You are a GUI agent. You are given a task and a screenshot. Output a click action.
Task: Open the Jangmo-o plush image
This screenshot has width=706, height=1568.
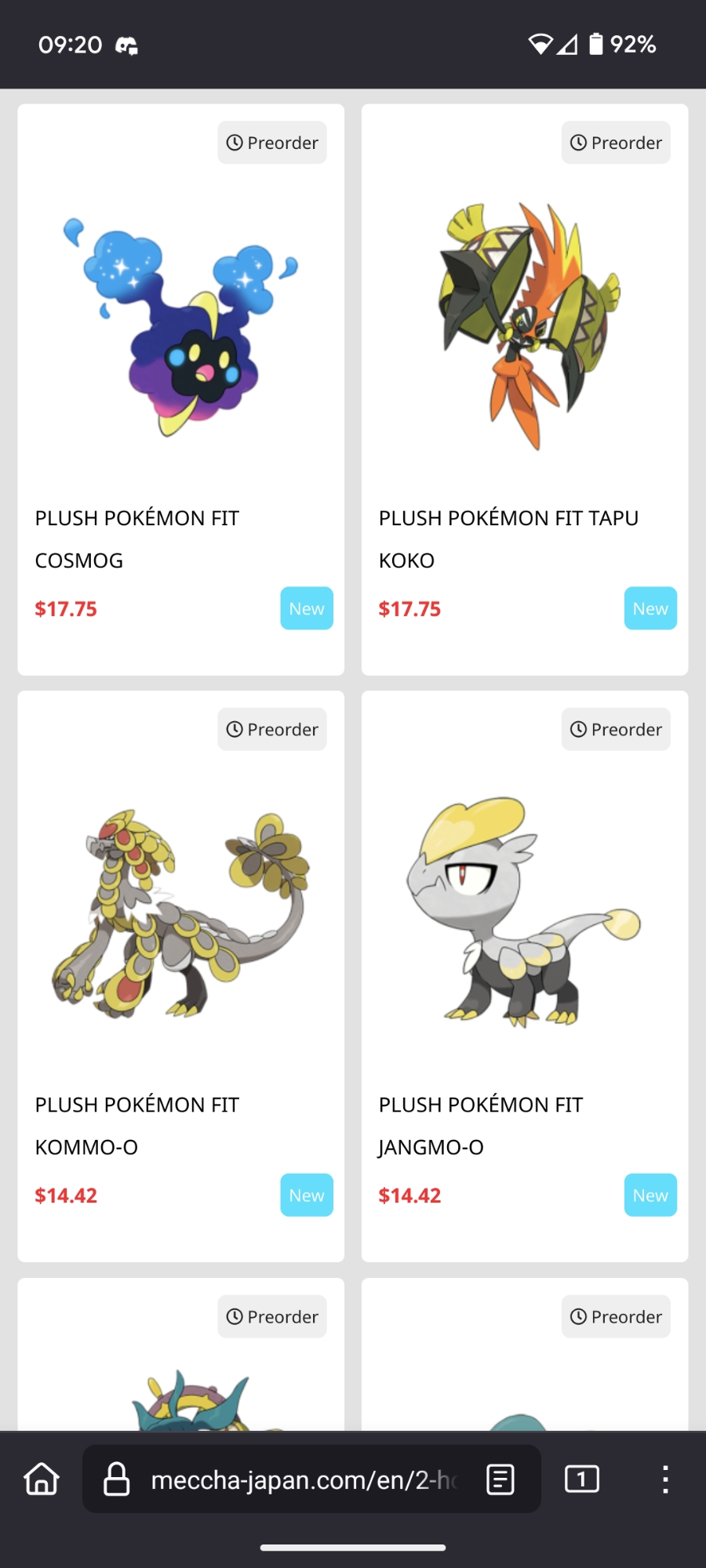tap(524, 913)
